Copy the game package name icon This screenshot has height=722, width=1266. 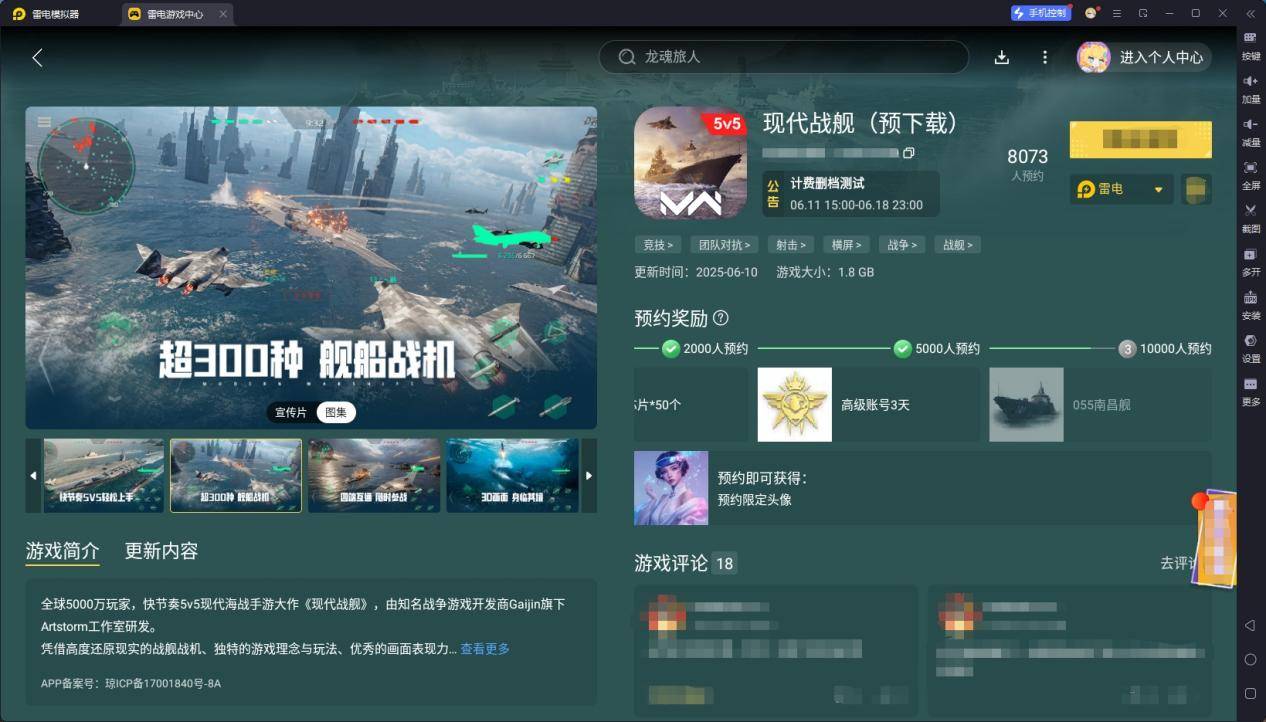coord(908,153)
